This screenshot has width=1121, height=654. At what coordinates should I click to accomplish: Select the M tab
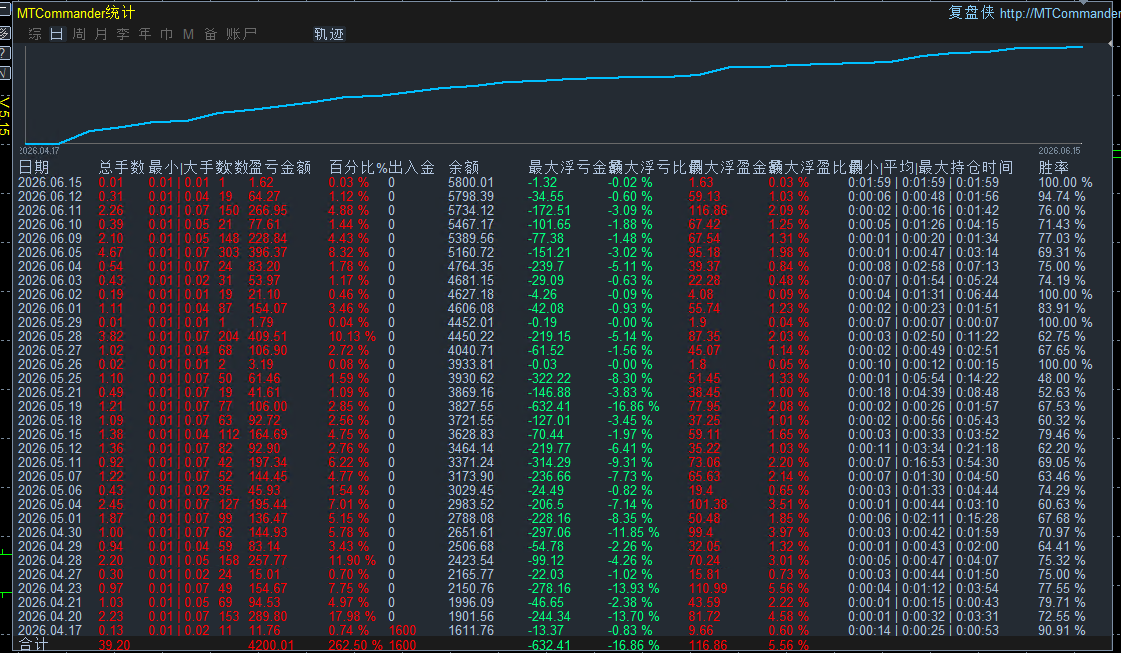click(188, 34)
